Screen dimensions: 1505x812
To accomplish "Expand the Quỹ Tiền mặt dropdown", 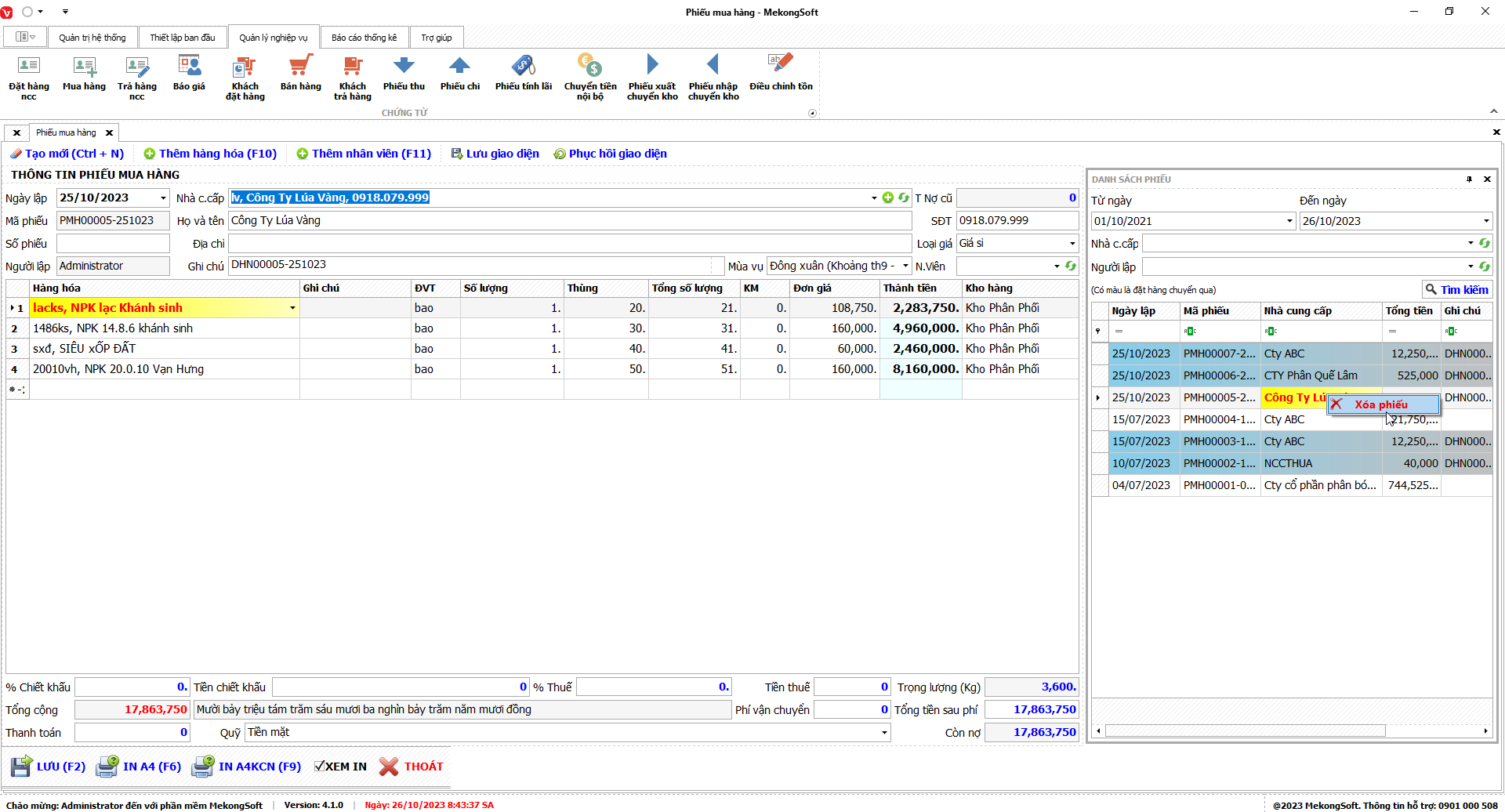I will pos(884,733).
